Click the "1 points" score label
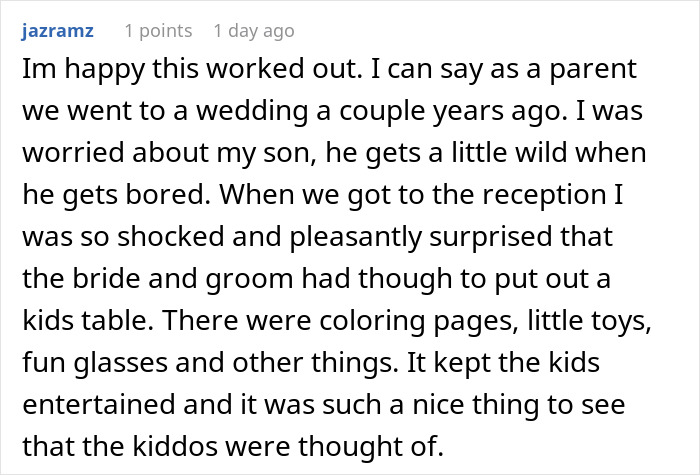The image size is (700, 475). (x=158, y=31)
